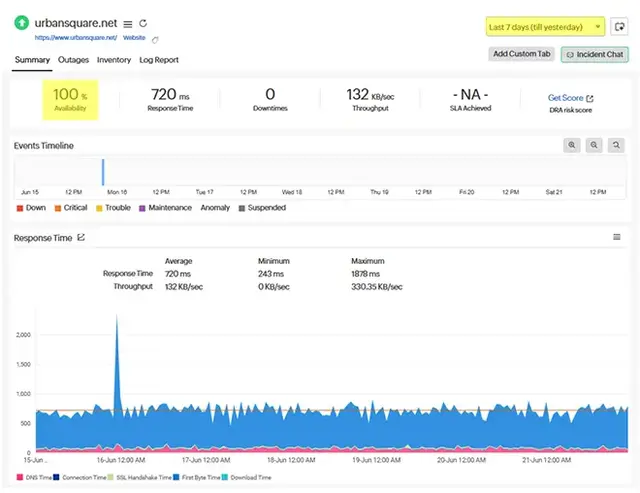Click the 18-Jun 12:00 AM axis label
Screen dimensions: 640x493
pos(291,460)
